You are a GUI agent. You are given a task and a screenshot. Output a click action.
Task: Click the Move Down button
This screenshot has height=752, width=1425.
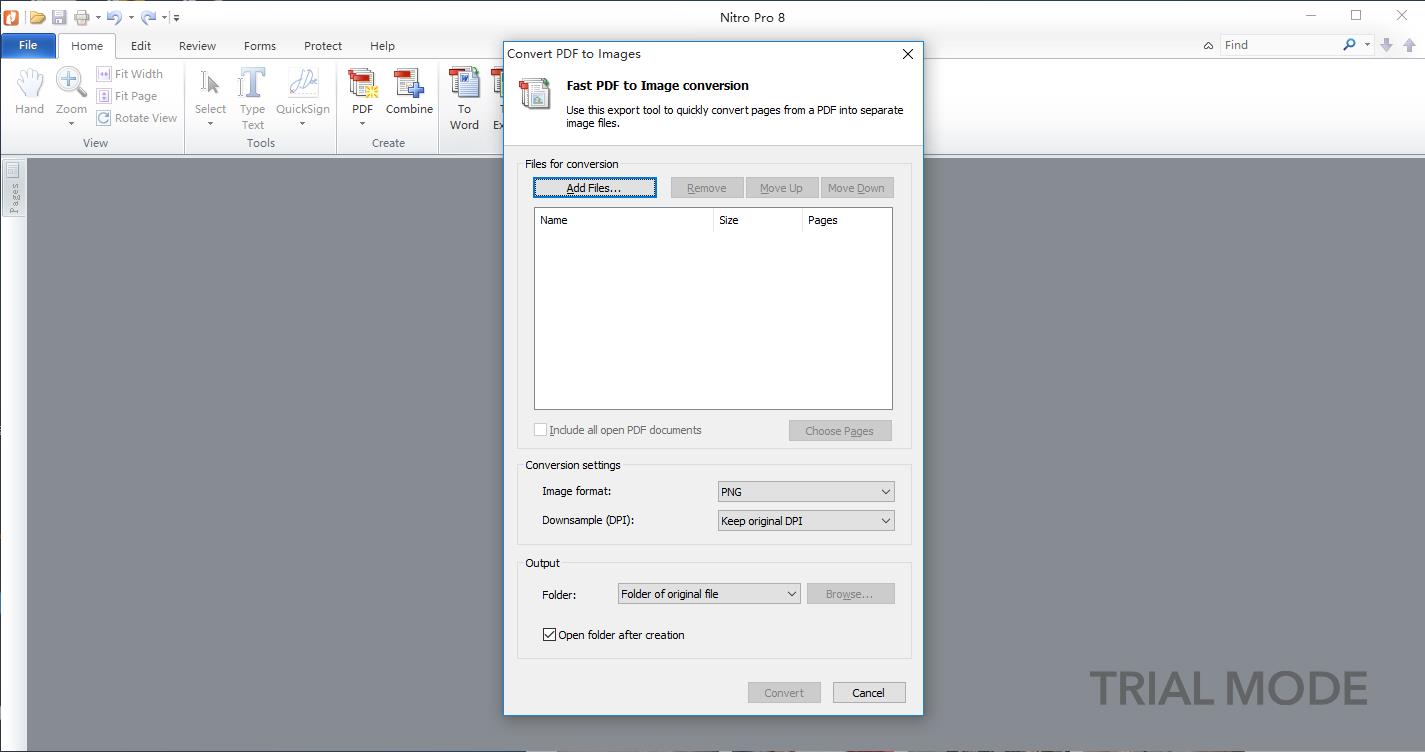click(856, 188)
